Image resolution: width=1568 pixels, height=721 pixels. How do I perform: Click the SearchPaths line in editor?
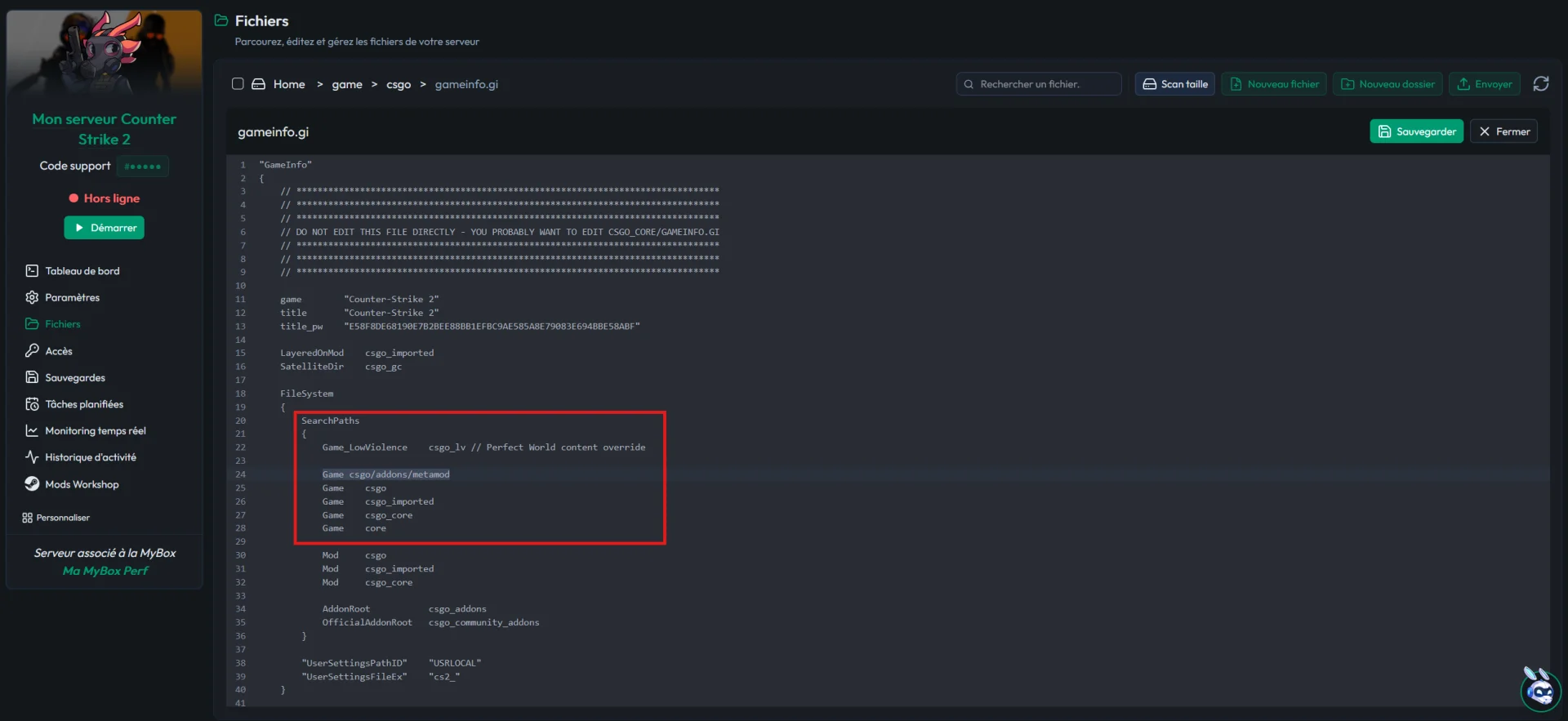pyautogui.click(x=330, y=421)
